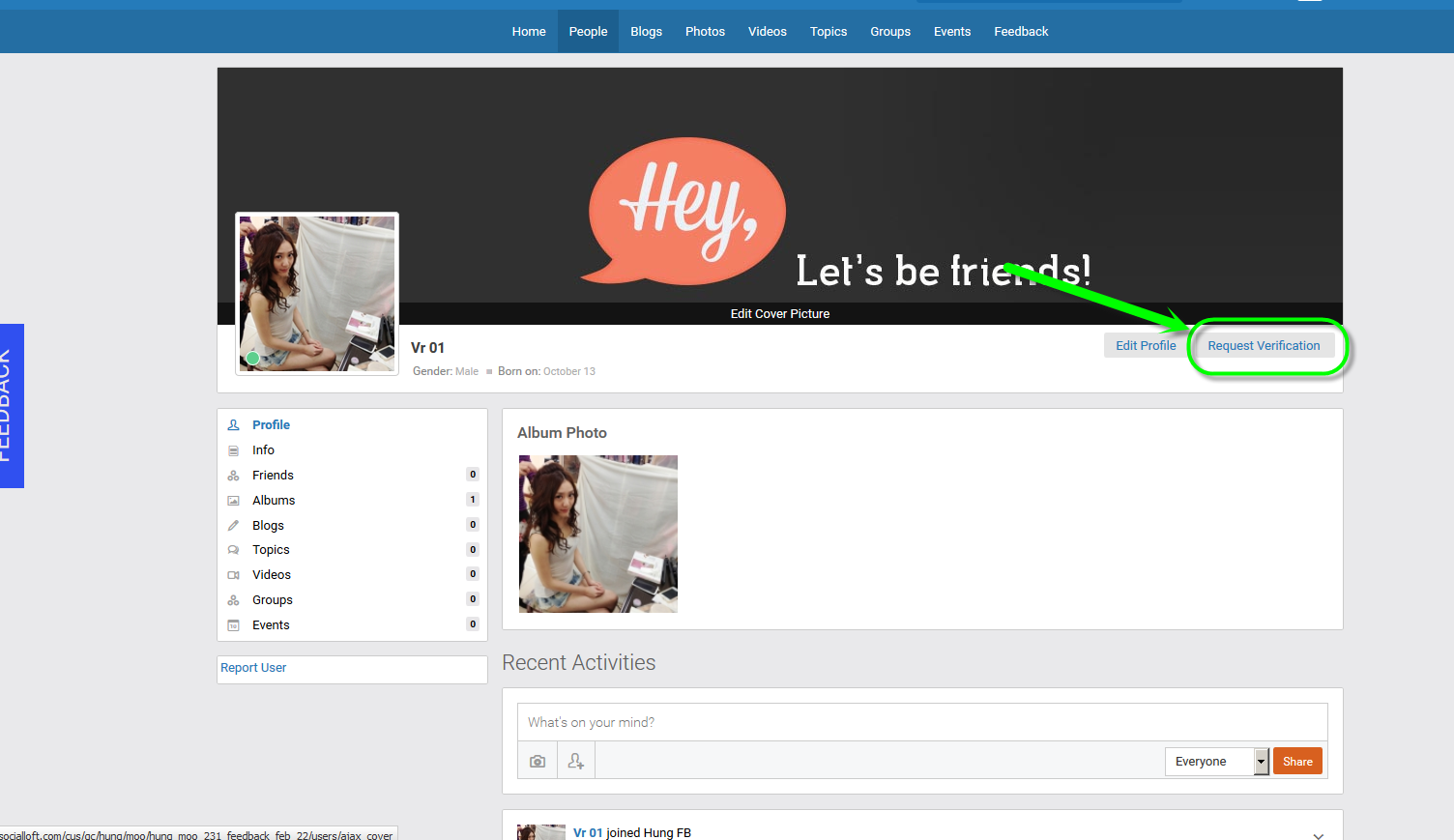Click the Edit Profile button
This screenshot has width=1454, height=840.
[x=1146, y=346]
